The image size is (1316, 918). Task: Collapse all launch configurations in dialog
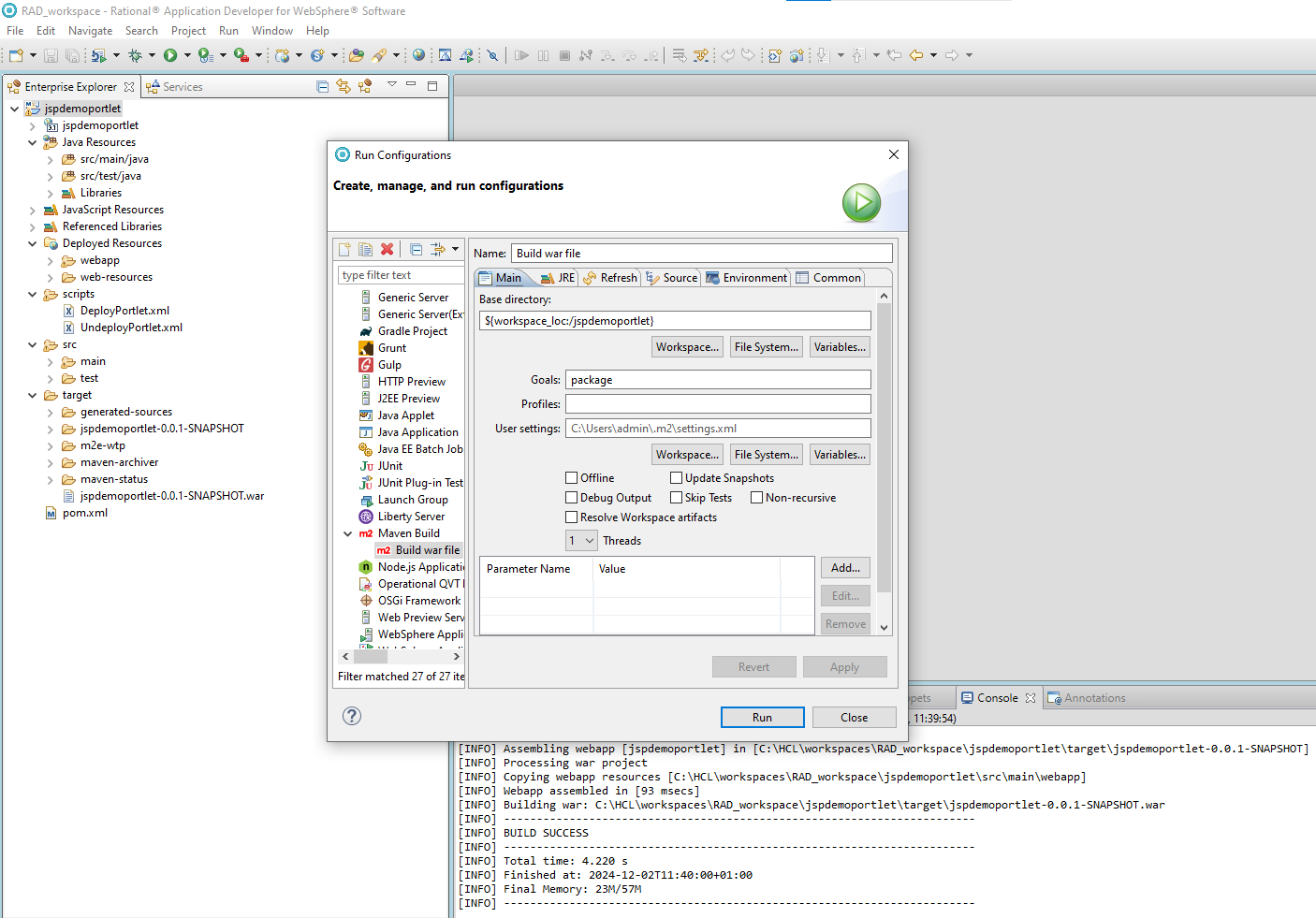pos(417,250)
